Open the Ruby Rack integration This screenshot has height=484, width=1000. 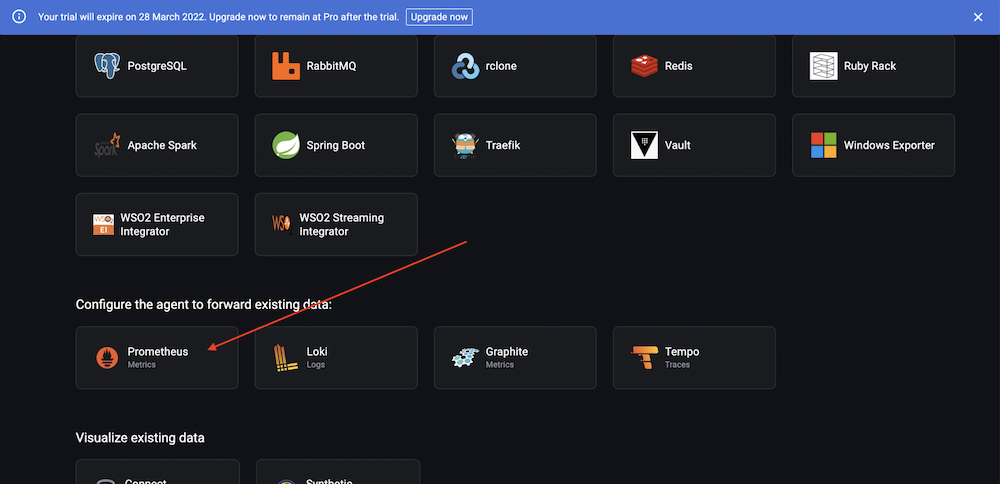(x=874, y=66)
